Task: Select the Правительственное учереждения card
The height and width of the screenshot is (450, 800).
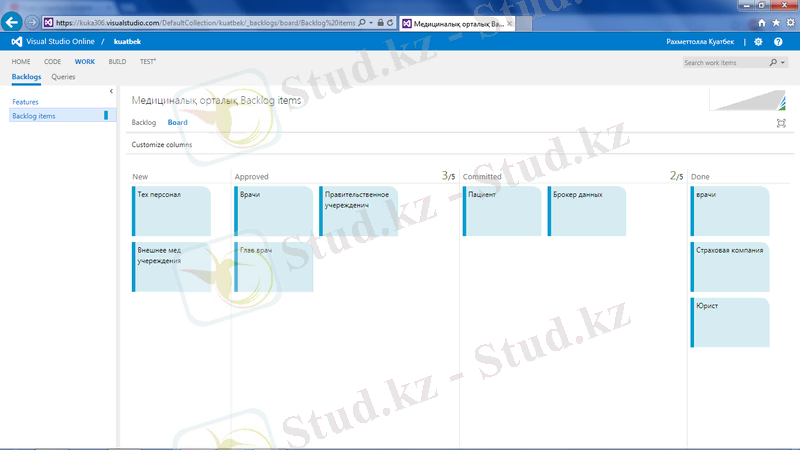Action: pos(359,211)
